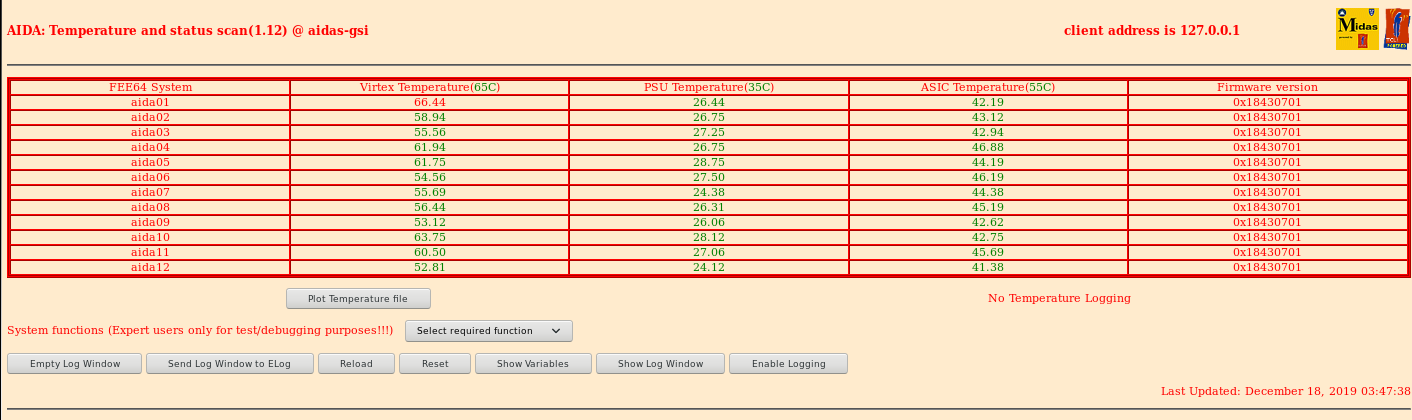
Task: Click Virtex temperature 61.75 for aida05
Action: tap(430, 163)
